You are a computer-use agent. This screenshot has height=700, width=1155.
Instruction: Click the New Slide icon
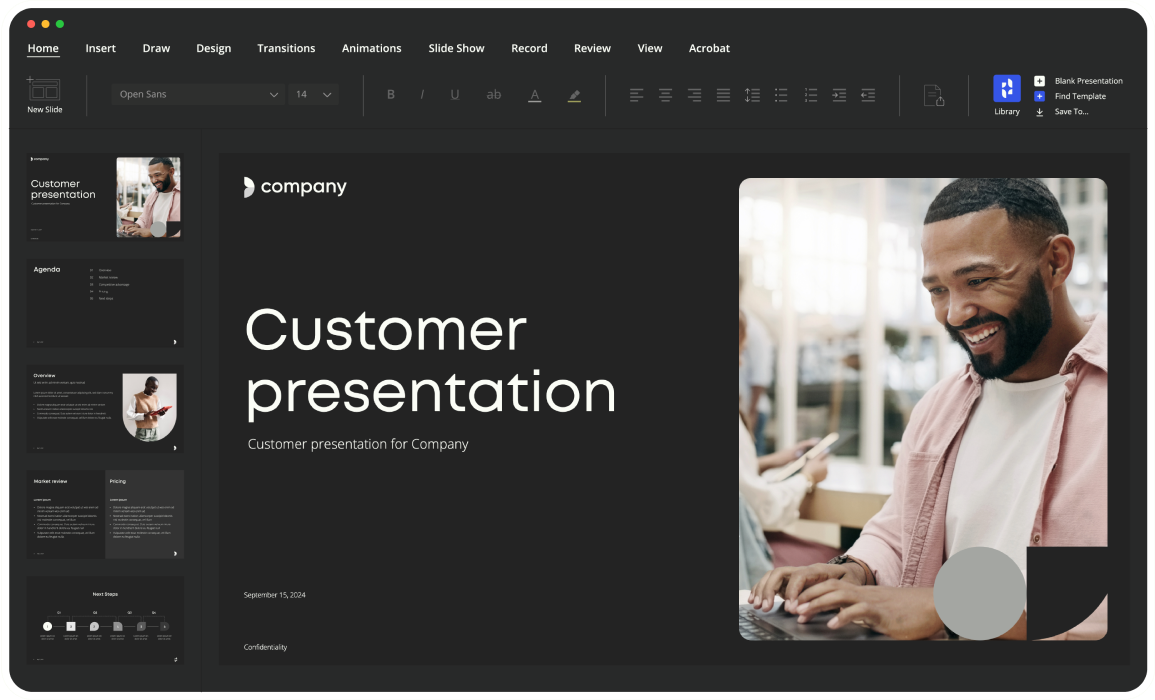tap(44, 89)
